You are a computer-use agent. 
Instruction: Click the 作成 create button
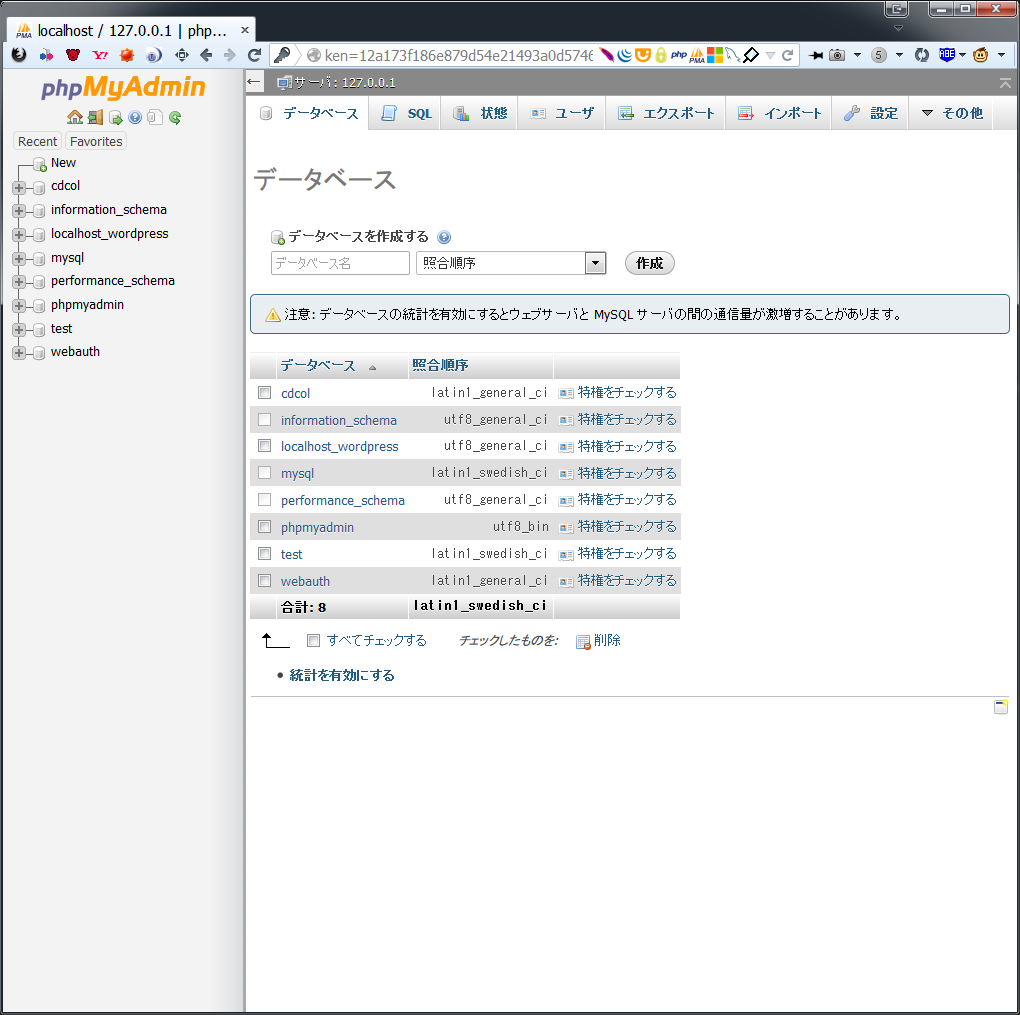point(649,263)
